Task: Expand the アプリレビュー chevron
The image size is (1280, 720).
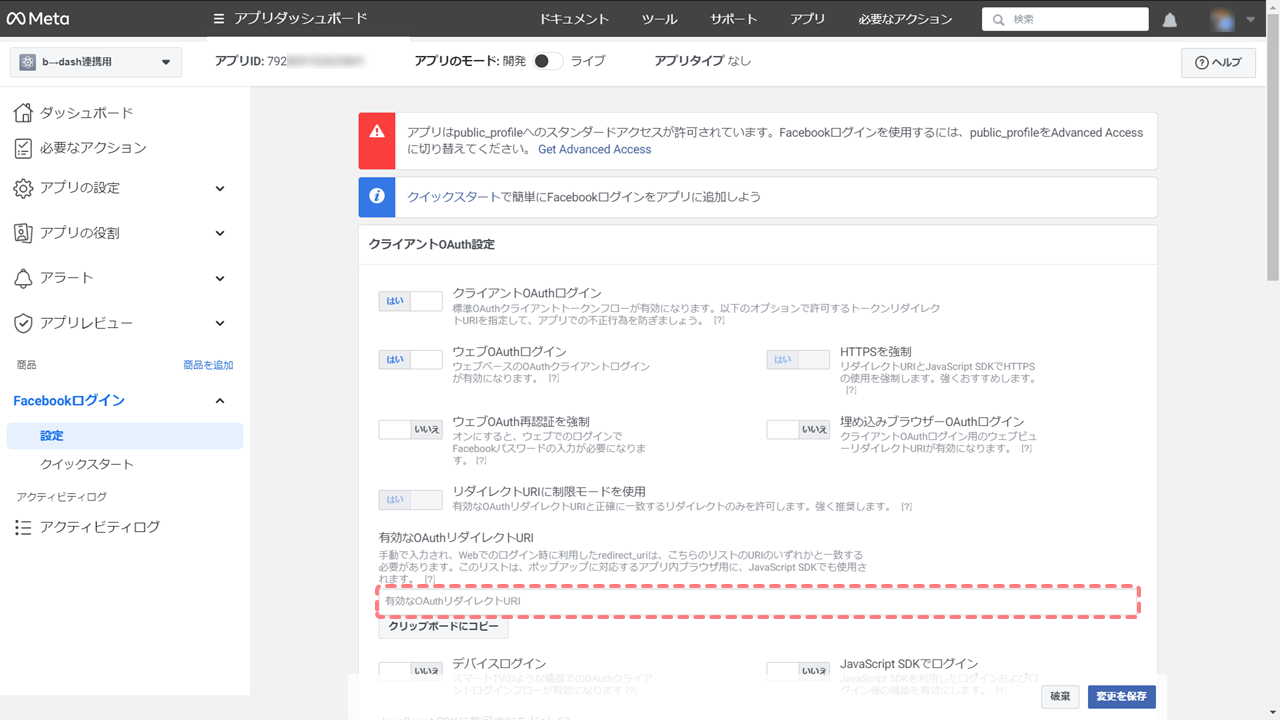Action: [x=220, y=323]
